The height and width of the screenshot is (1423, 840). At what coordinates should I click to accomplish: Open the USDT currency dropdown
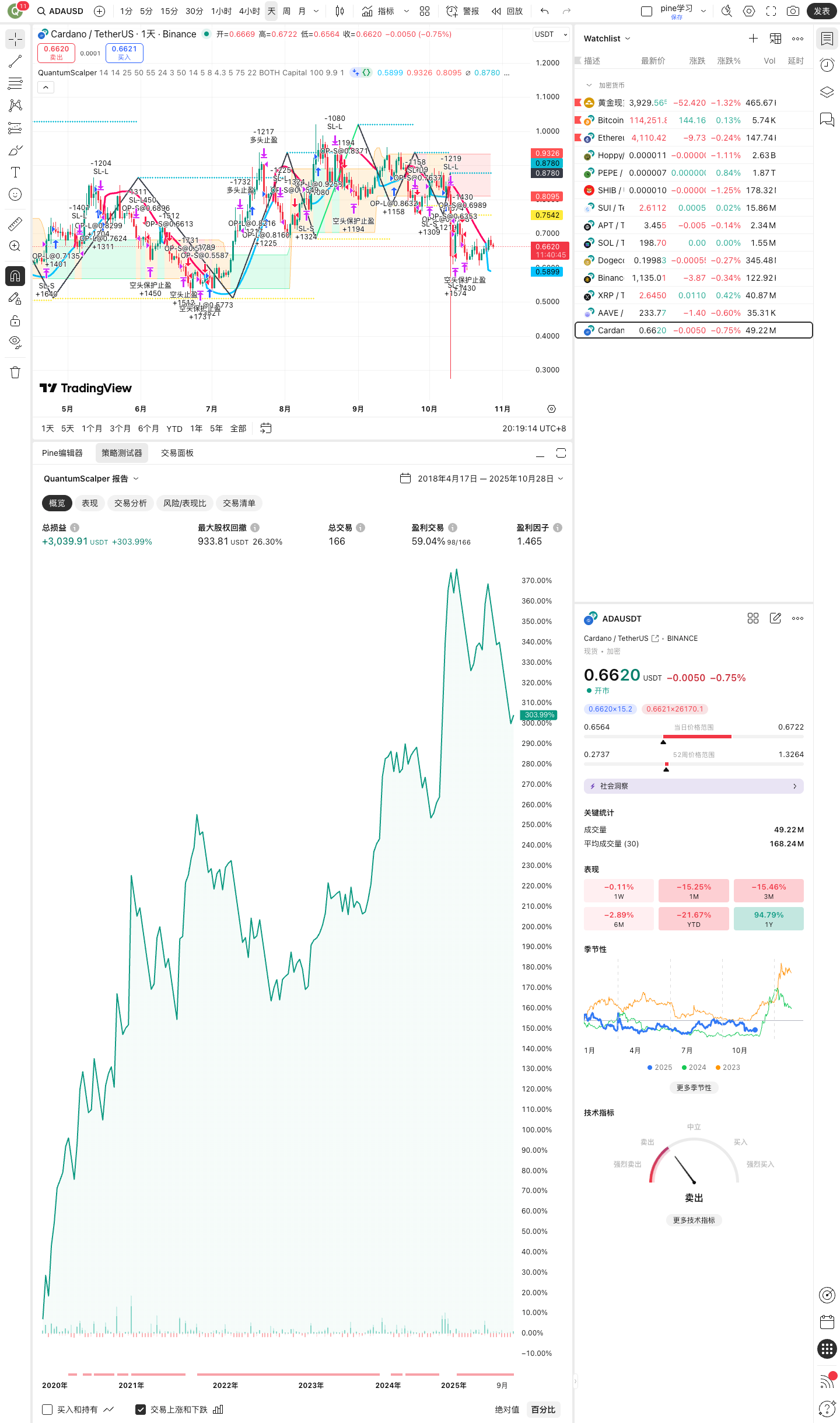click(551, 34)
